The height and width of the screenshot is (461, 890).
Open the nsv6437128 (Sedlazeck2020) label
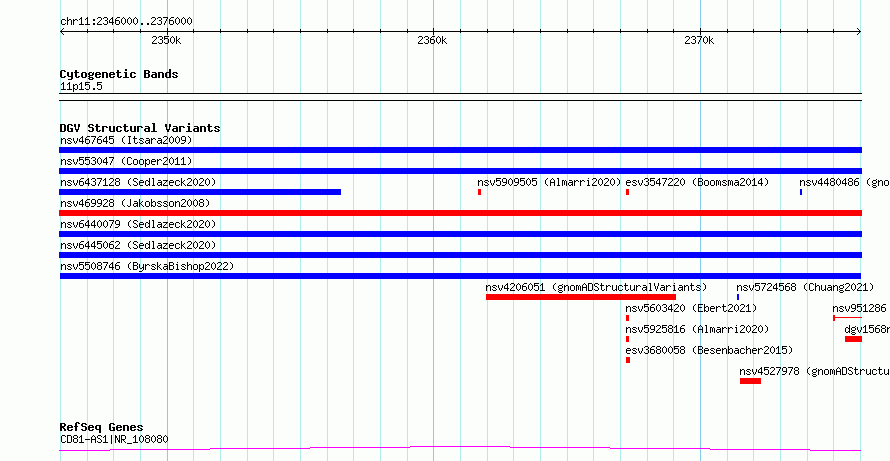[x=138, y=182]
